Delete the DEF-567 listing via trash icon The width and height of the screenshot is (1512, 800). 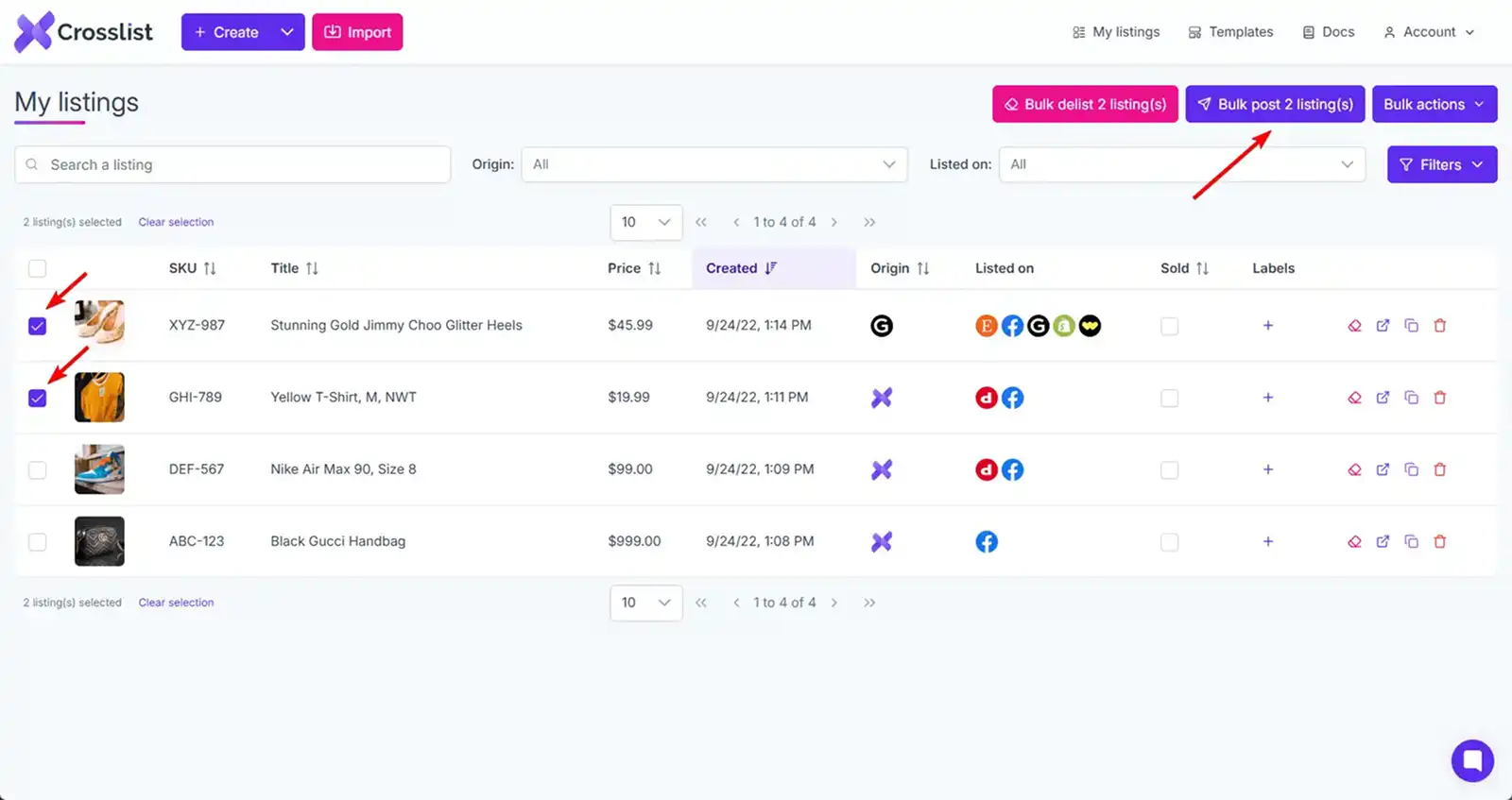click(1440, 469)
